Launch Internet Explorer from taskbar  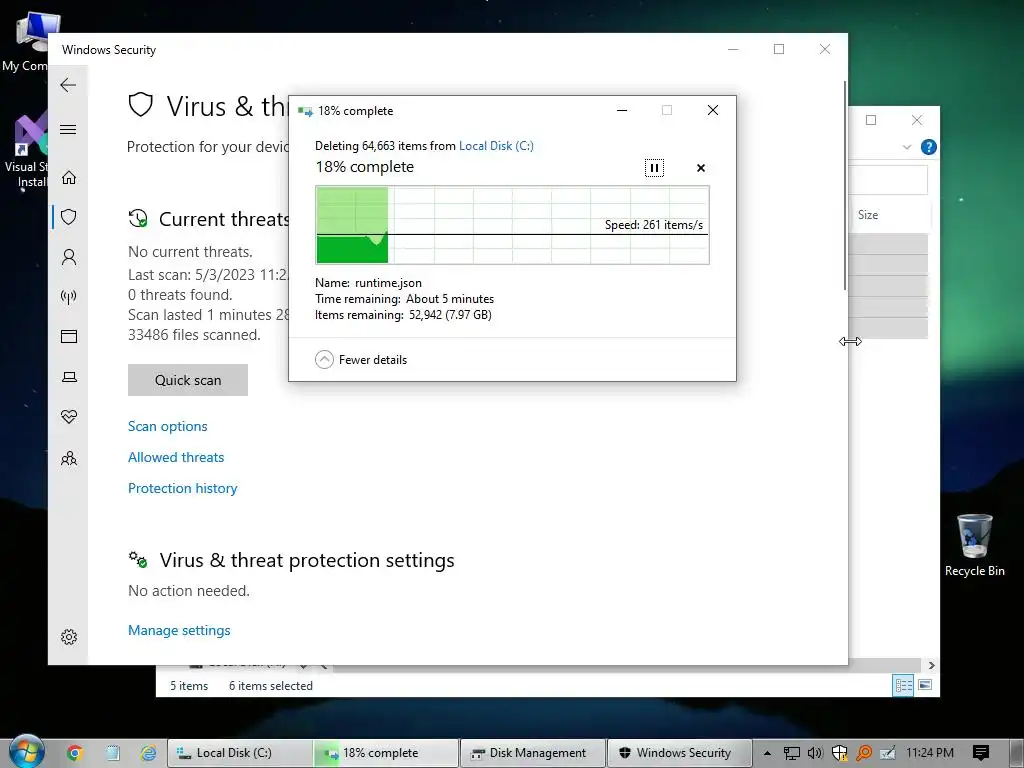coord(149,753)
